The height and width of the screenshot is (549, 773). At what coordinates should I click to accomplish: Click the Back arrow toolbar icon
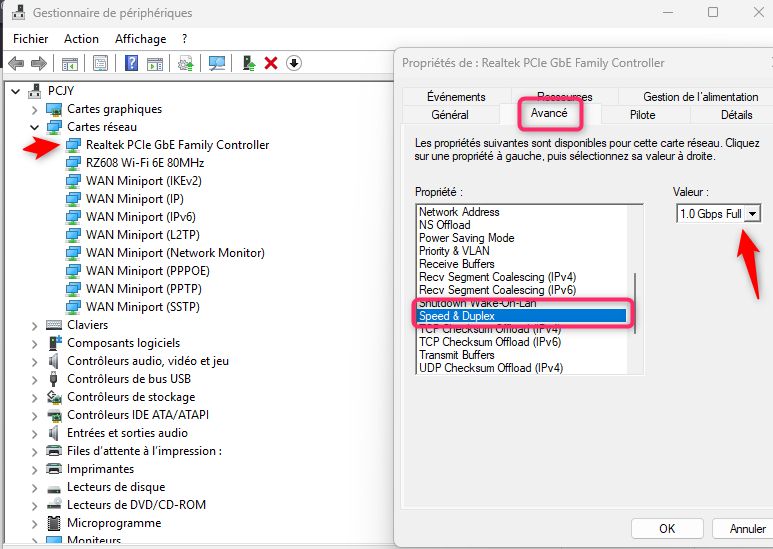tap(16, 63)
